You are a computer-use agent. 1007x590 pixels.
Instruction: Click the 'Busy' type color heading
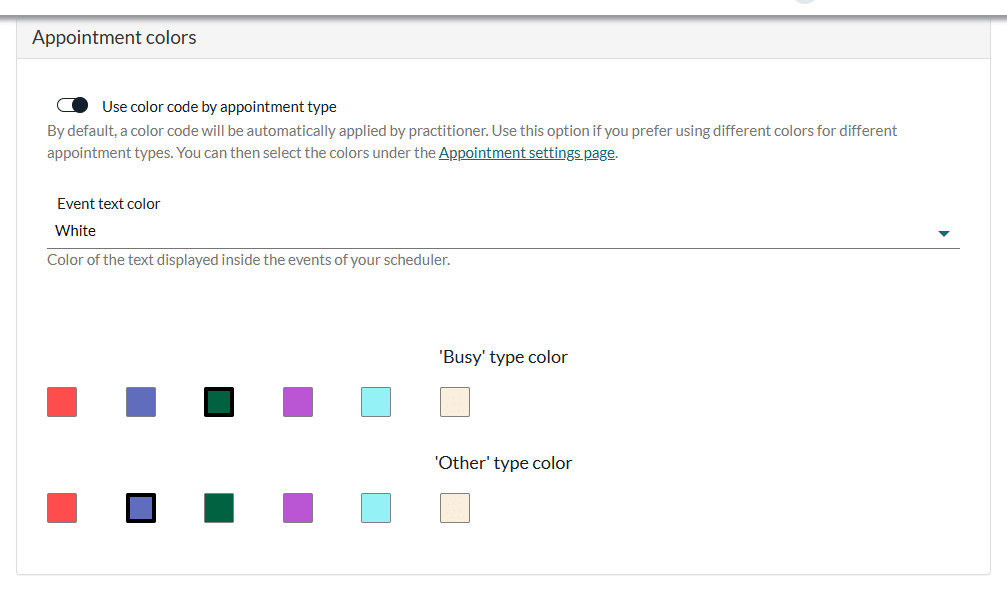(504, 357)
